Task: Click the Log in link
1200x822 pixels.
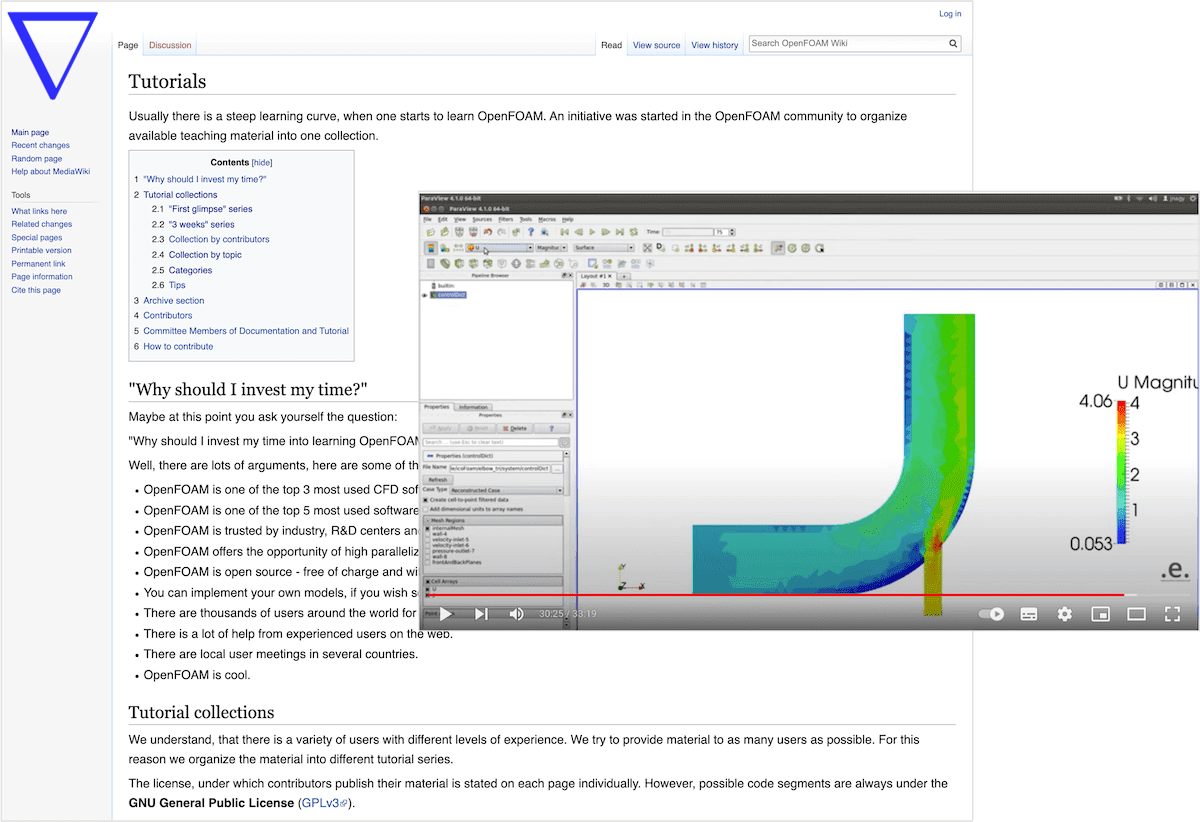Action: (950, 14)
